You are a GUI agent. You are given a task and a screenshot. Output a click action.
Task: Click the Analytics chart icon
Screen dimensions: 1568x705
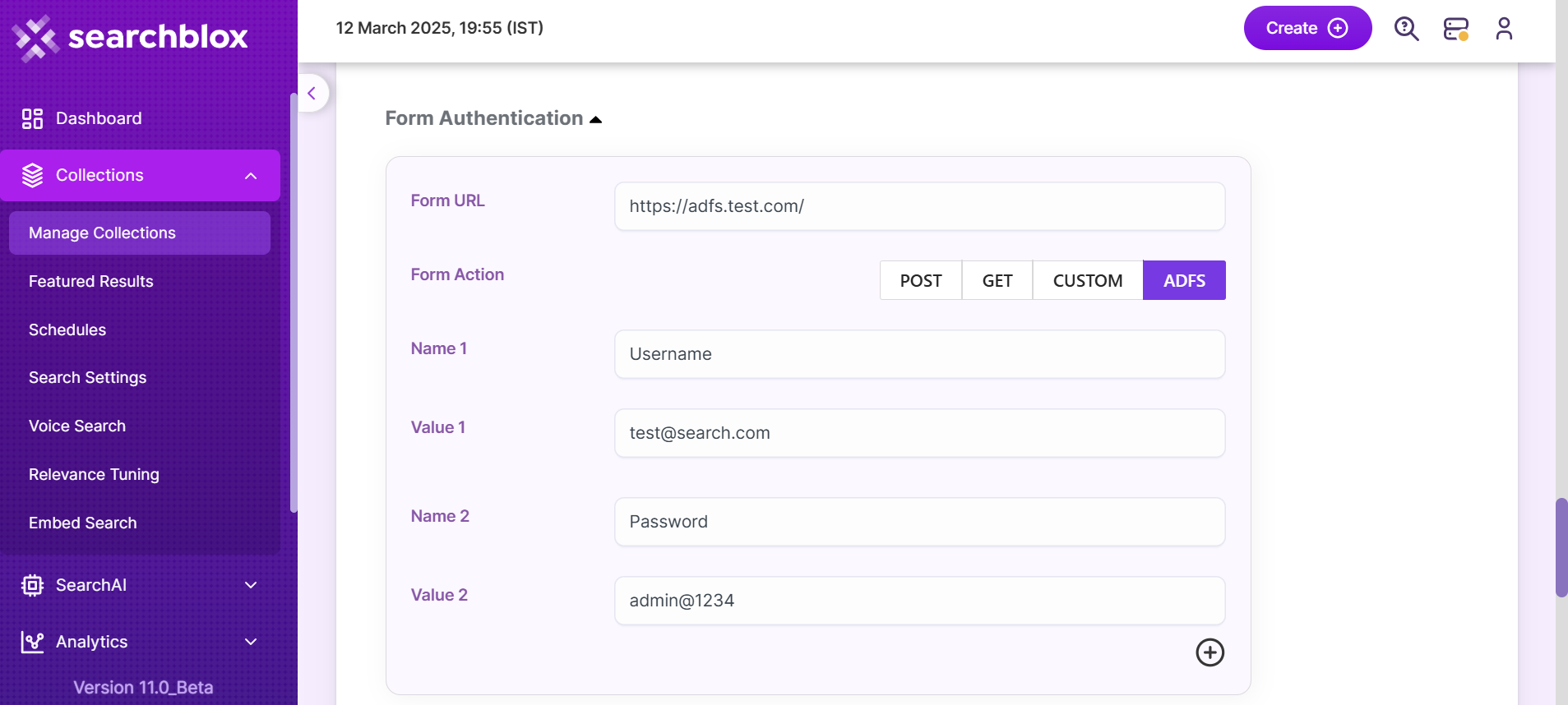[x=32, y=642]
